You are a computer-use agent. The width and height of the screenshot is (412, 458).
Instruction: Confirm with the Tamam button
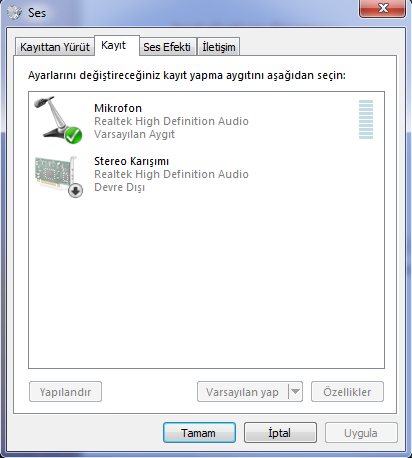[x=199, y=433]
